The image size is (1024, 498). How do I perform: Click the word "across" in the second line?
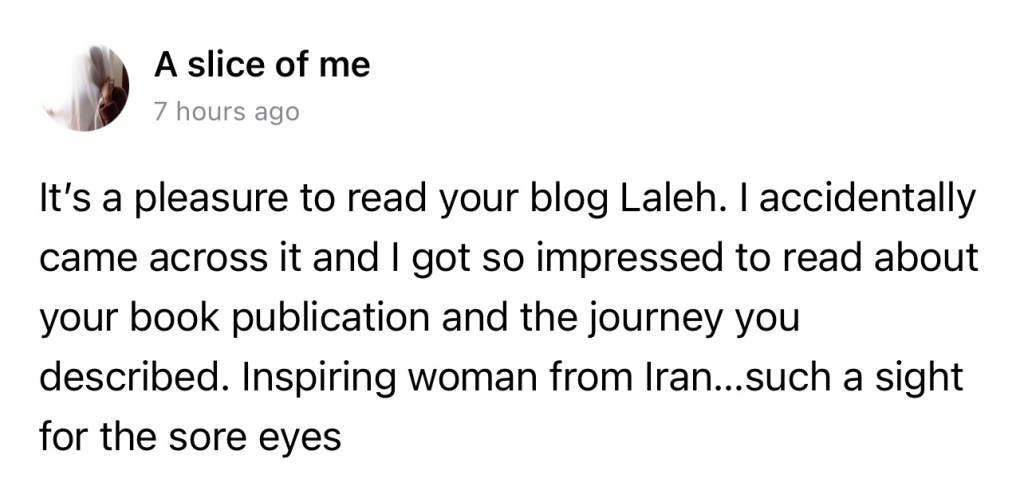pos(206,260)
